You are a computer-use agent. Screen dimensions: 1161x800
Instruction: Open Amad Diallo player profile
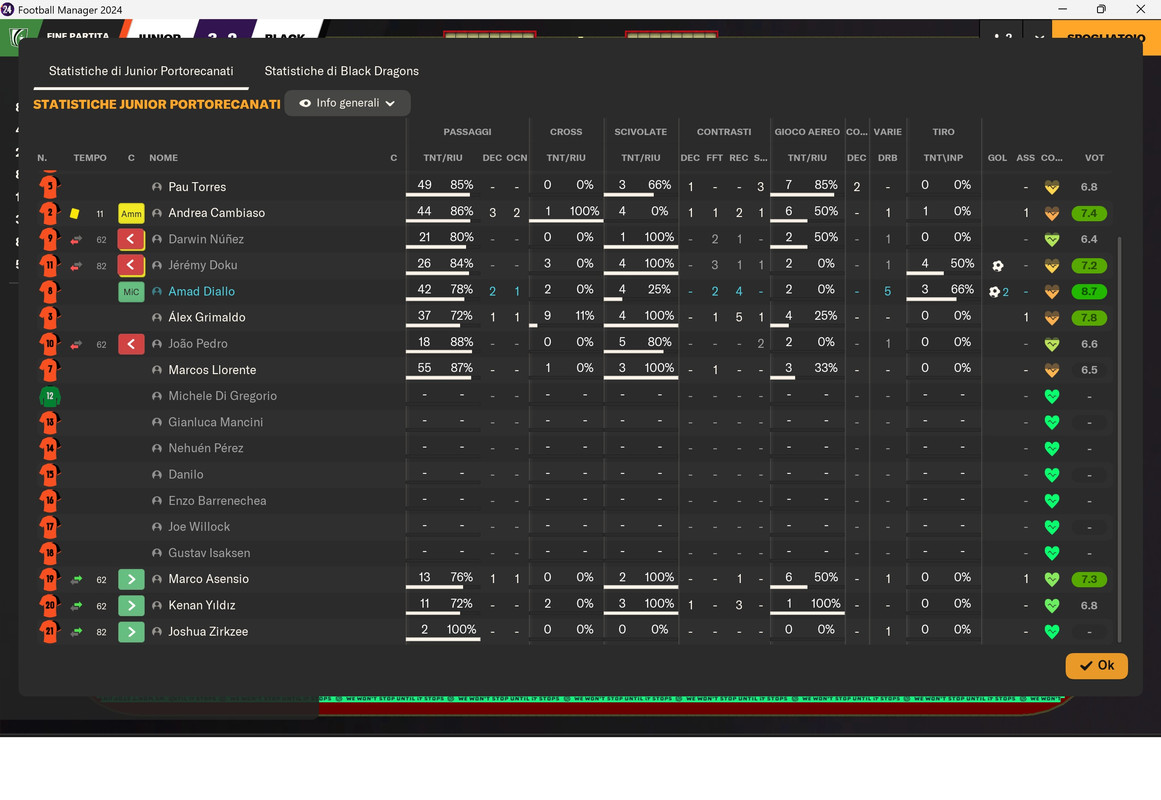coord(201,292)
